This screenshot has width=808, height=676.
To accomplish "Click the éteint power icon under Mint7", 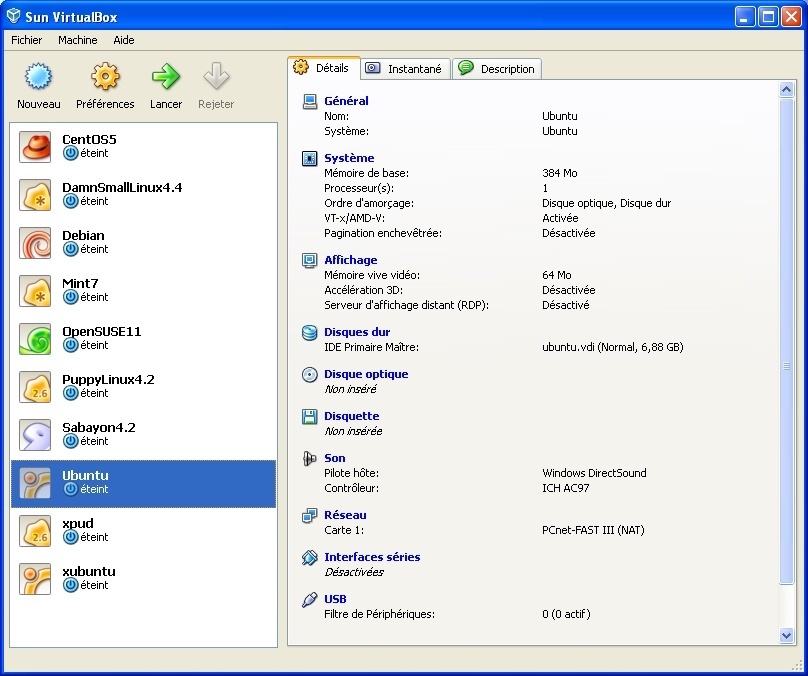I will (x=71, y=297).
